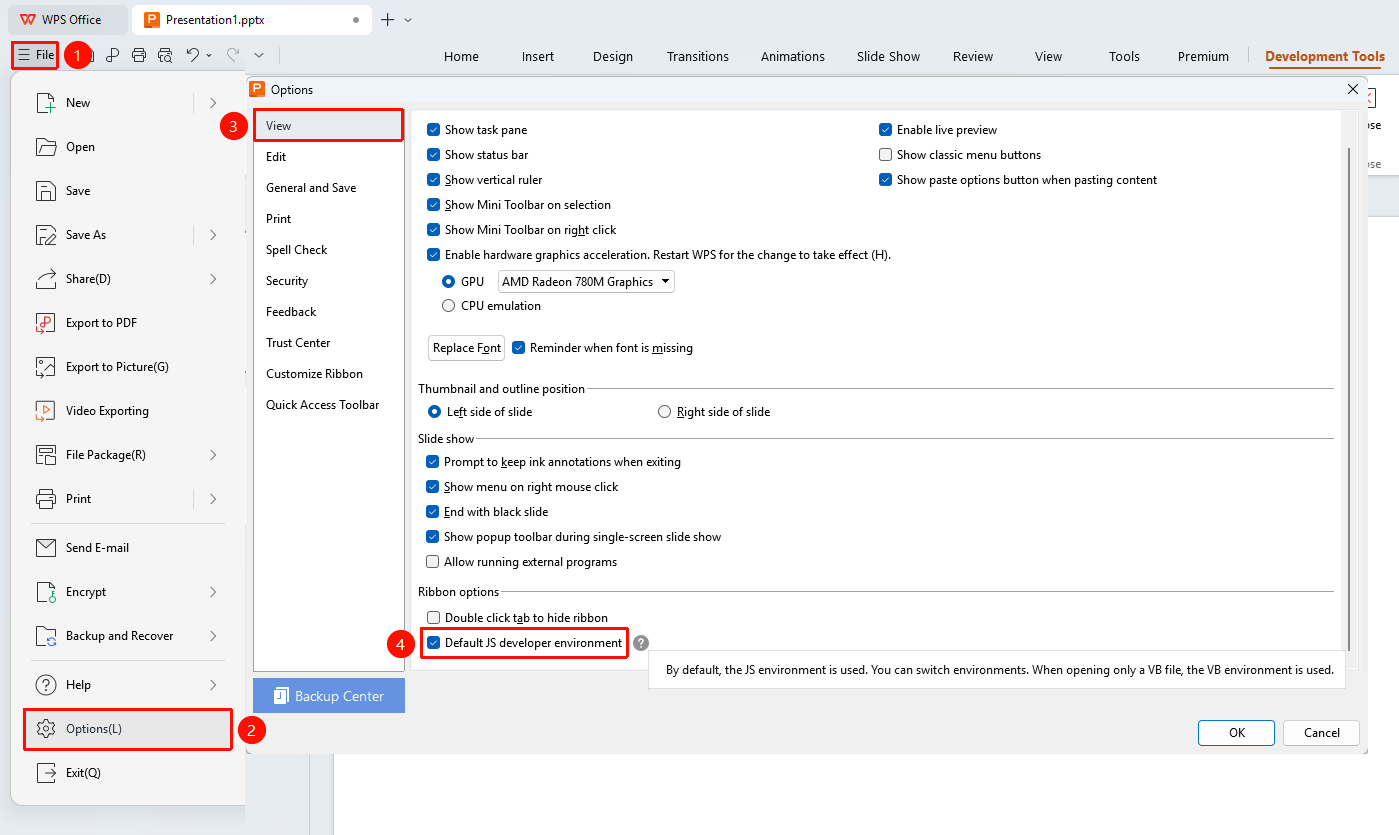Switch to the Edit options category
Image resolution: width=1399 pixels, height=835 pixels.
point(328,157)
